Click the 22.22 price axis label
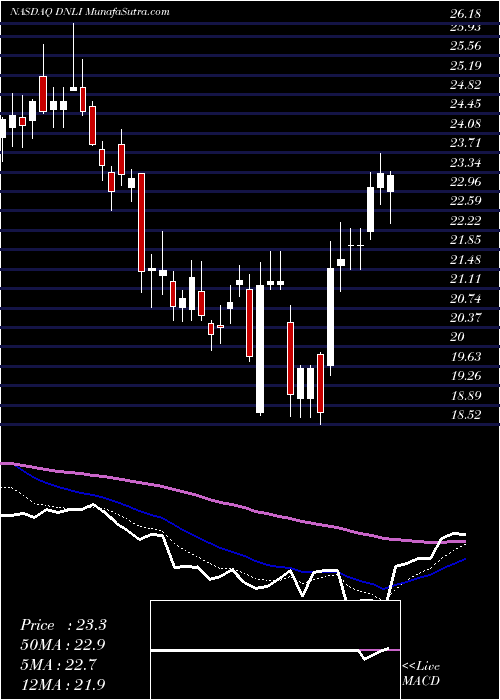 click(466, 221)
